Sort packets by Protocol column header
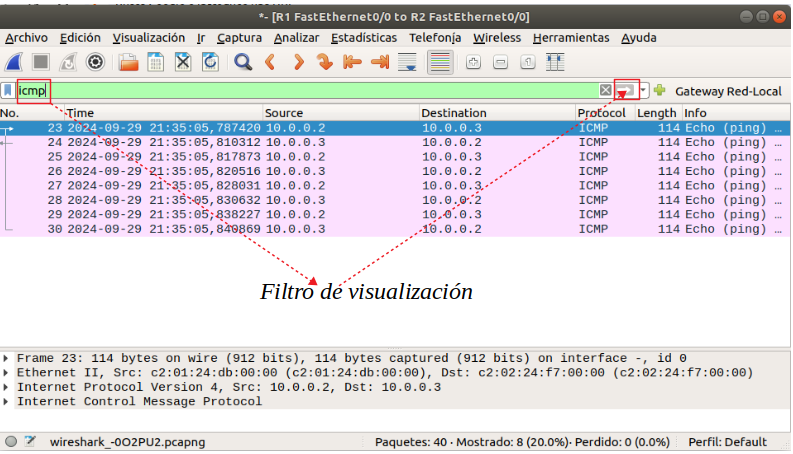Viewport: 793px width, 454px height. (x=605, y=113)
